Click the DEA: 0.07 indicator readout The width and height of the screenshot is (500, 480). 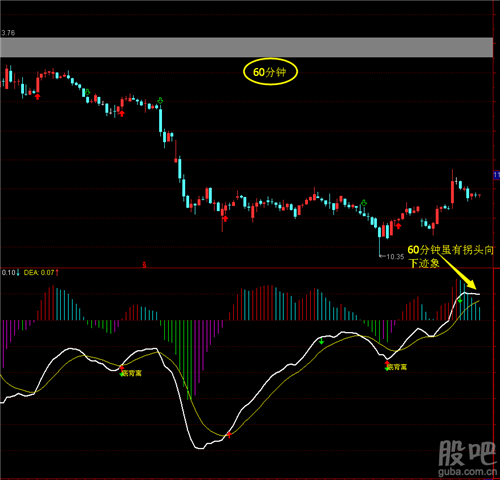(39, 273)
